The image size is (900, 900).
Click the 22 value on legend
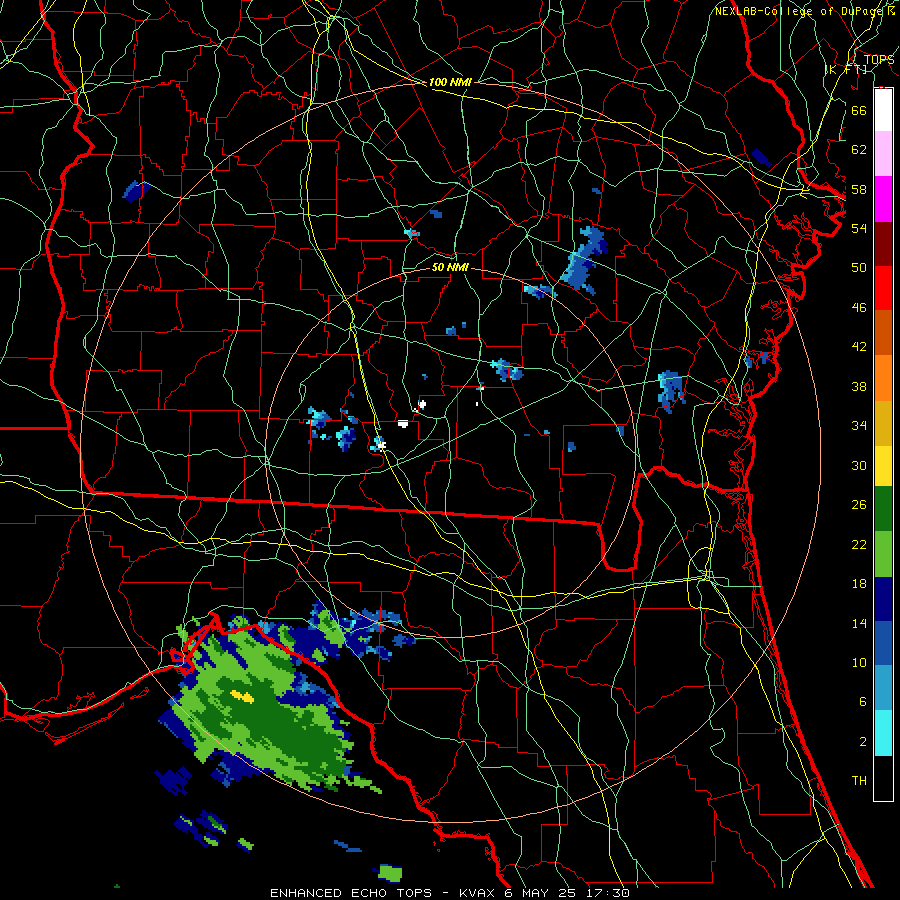click(859, 544)
